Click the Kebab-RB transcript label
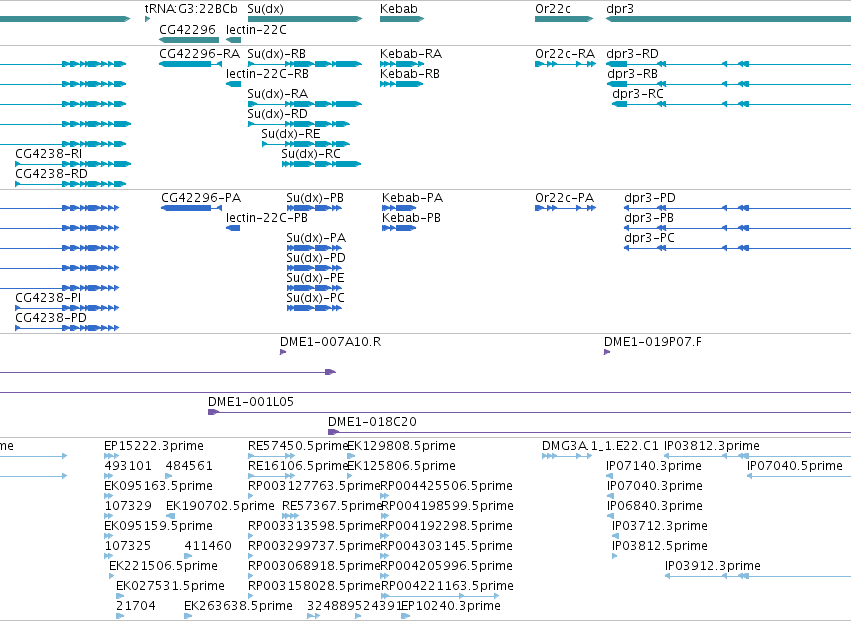 [410, 74]
